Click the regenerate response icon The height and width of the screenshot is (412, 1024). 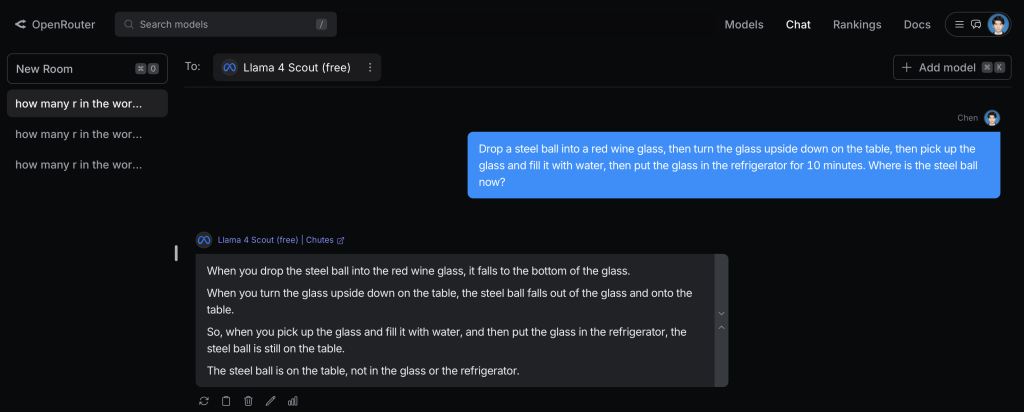click(204, 401)
